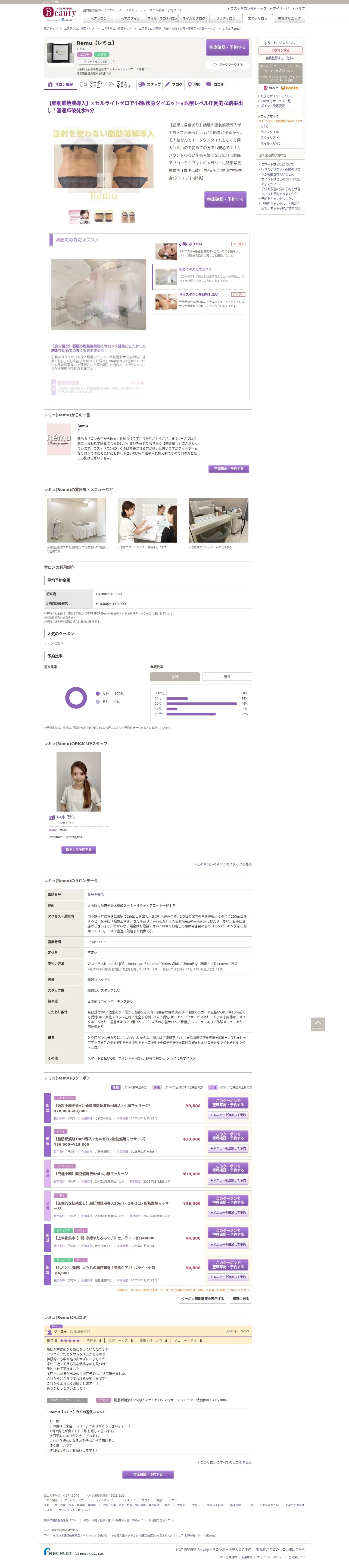
Task: Select the last thumbnail in the photo strip
Action: pos(128,216)
